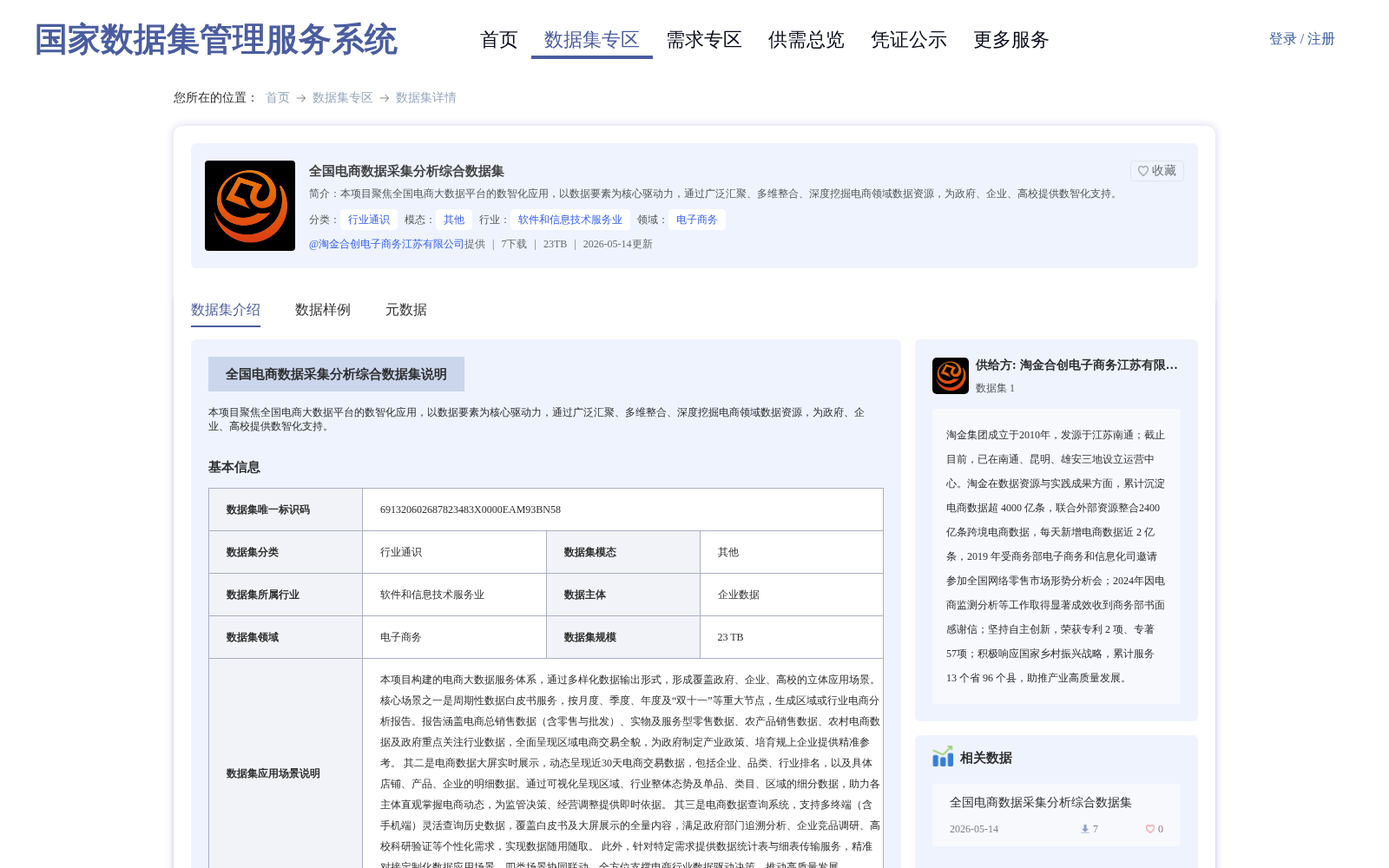The height and width of the screenshot is (868, 1389).
Task: Click the unique identifier code 691320602687823483X0000EAM93BN58
Action: click(471, 510)
